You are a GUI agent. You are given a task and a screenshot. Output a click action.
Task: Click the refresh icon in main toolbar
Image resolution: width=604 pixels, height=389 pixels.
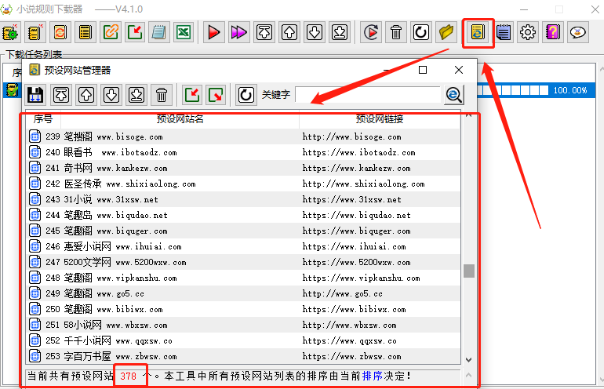(421, 32)
